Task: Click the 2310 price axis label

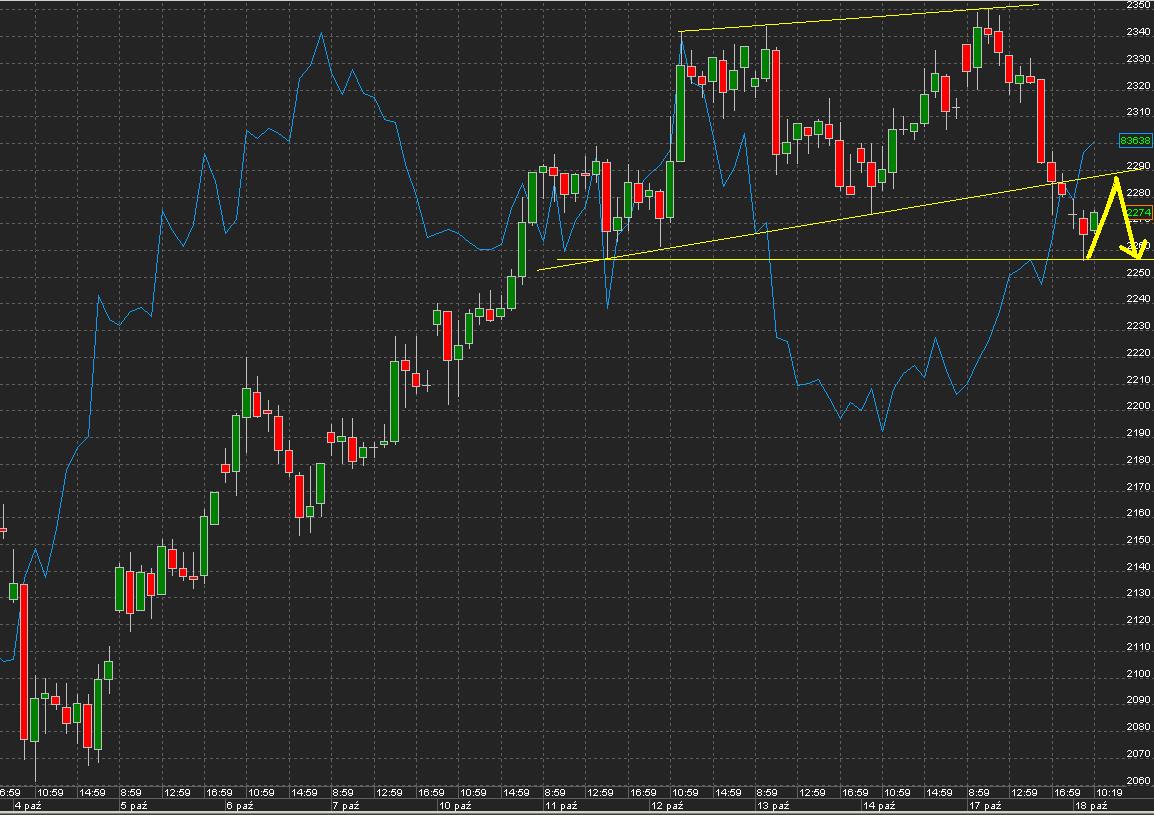Action: tap(1138, 112)
